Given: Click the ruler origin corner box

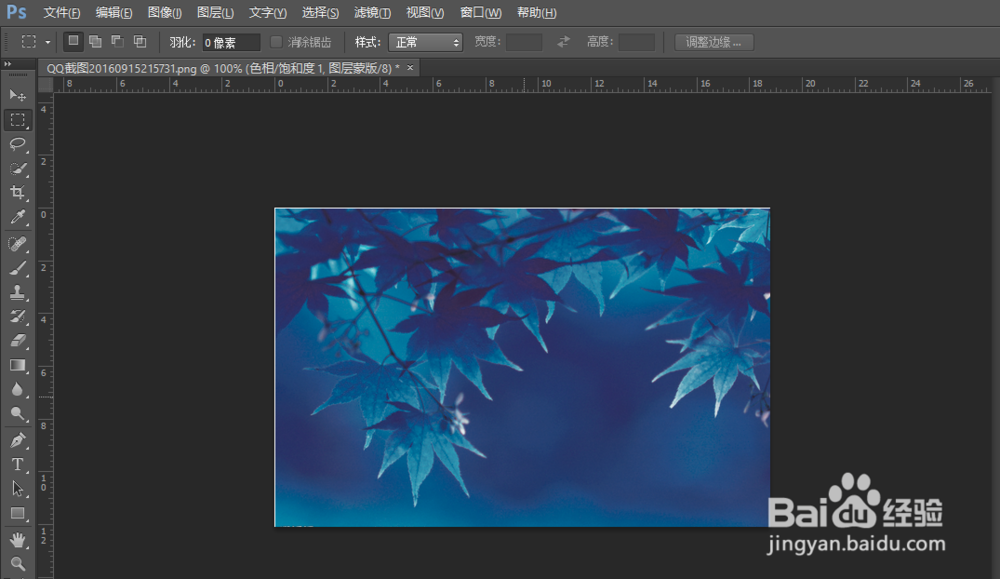Looking at the screenshot, I should coord(45,84).
